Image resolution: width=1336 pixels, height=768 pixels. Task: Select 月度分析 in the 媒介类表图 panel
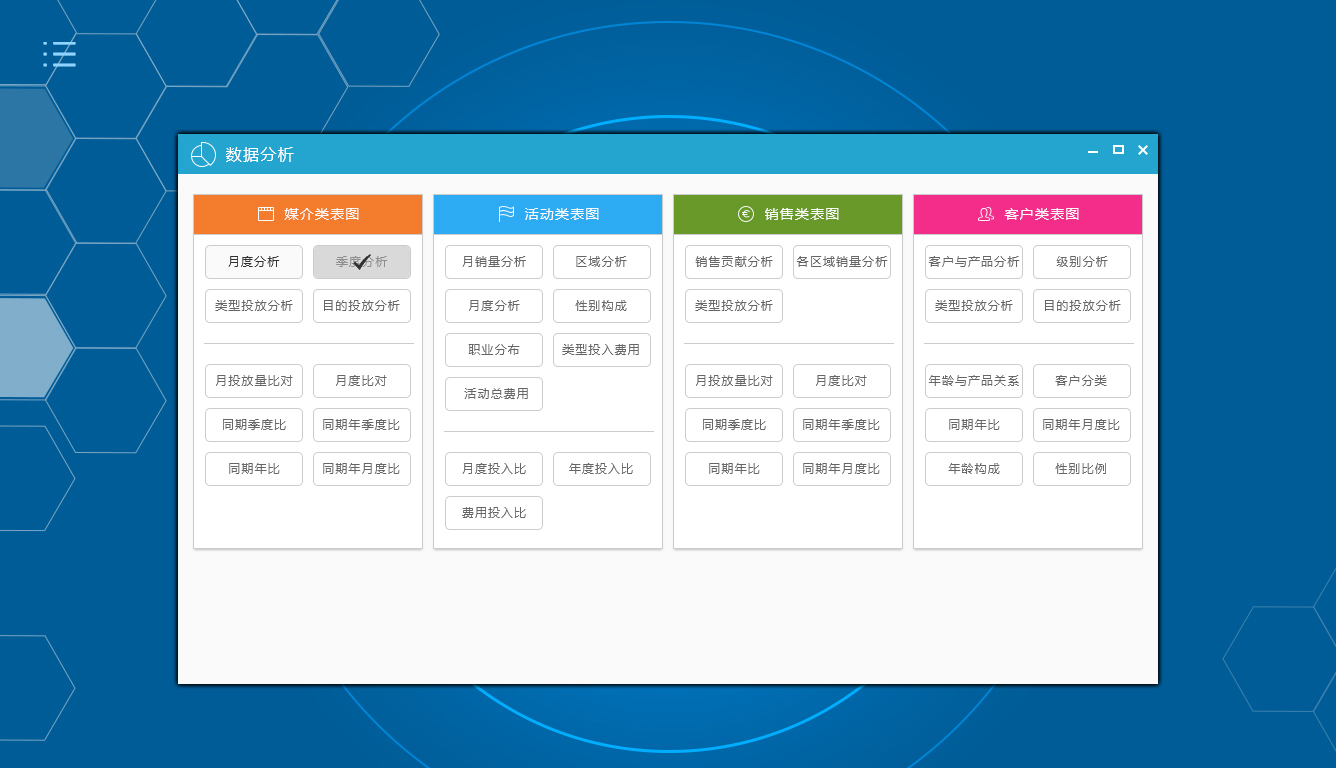(x=254, y=262)
